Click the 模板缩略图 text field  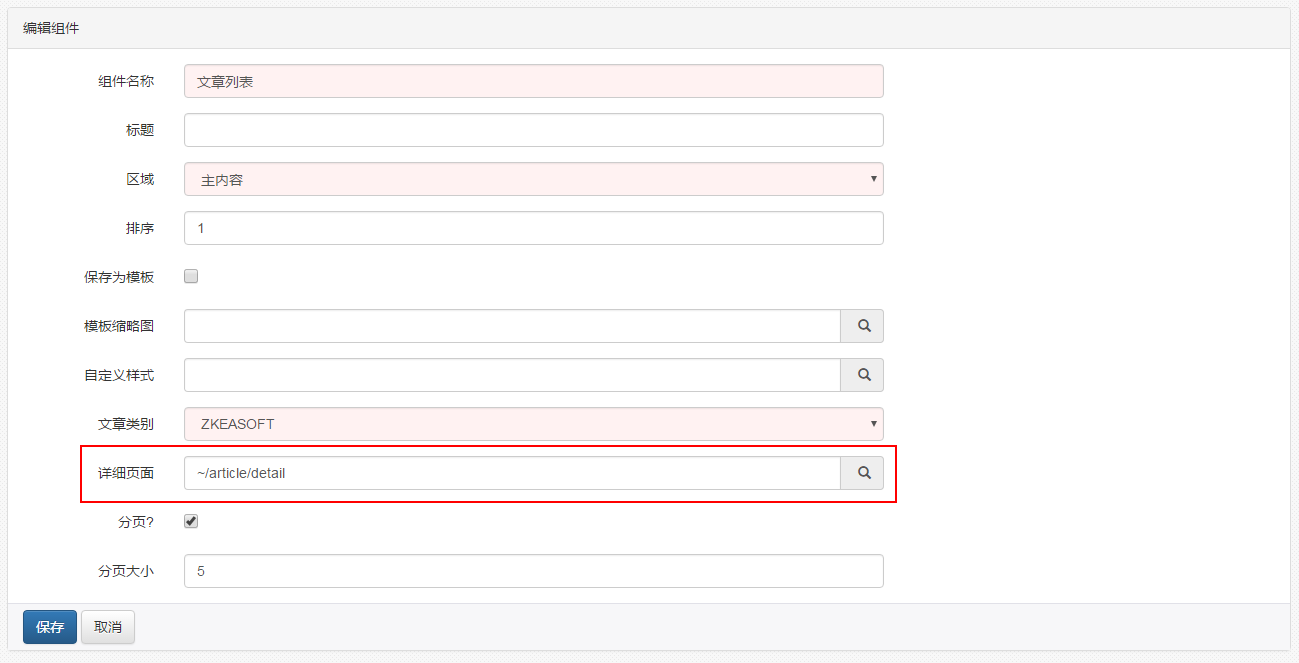click(x=512, y=326)
